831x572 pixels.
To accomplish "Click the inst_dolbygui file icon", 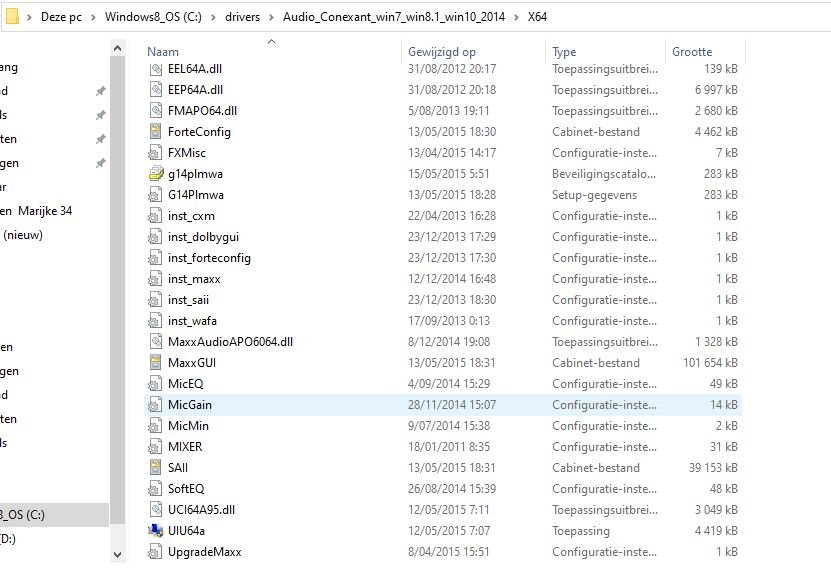I will tap(155, 237).
